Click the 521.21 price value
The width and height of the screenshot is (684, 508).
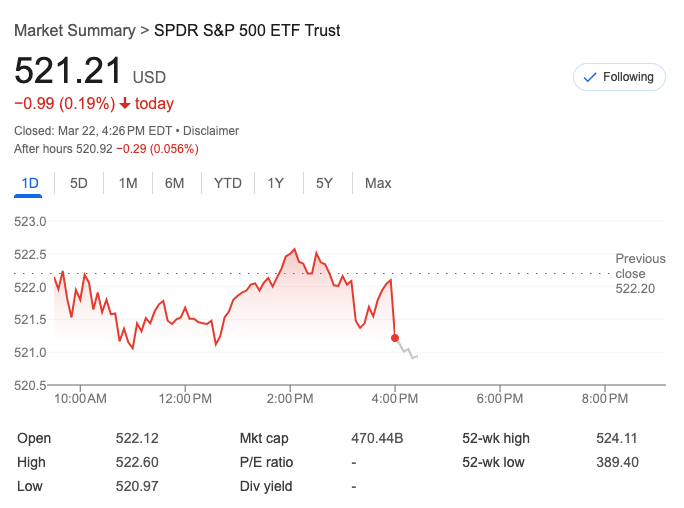click(x=68, y=72)
